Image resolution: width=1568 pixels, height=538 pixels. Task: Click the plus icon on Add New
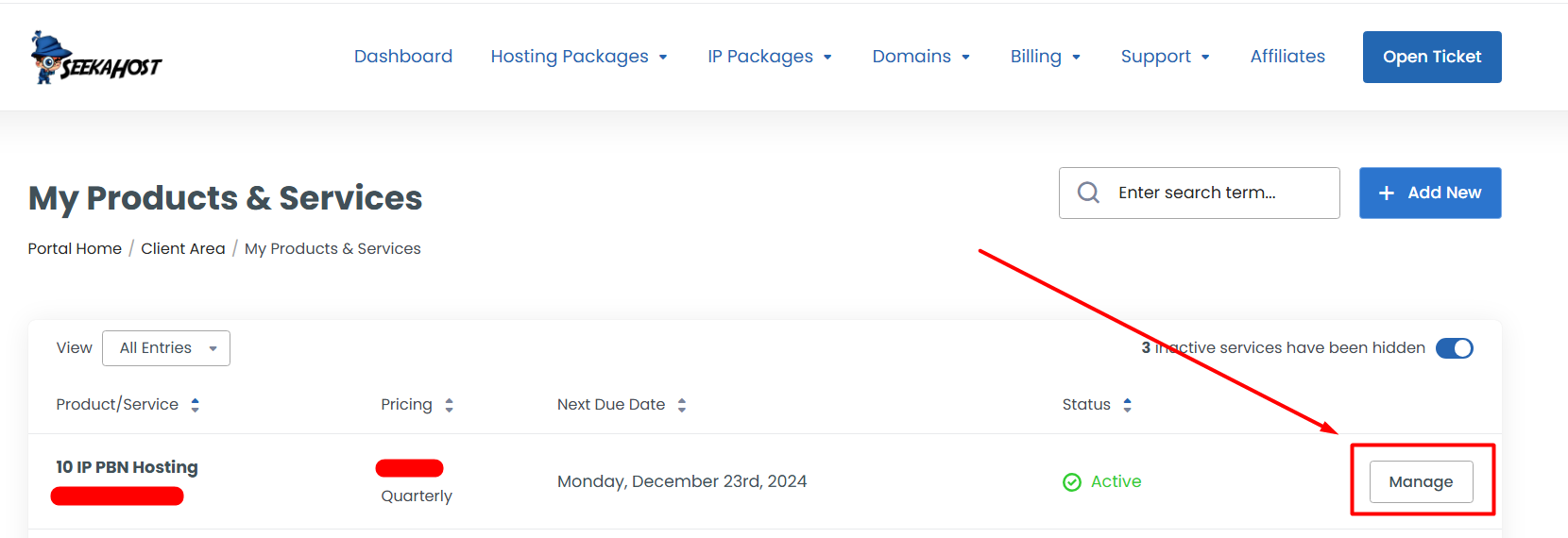[x=1386, y=193]
